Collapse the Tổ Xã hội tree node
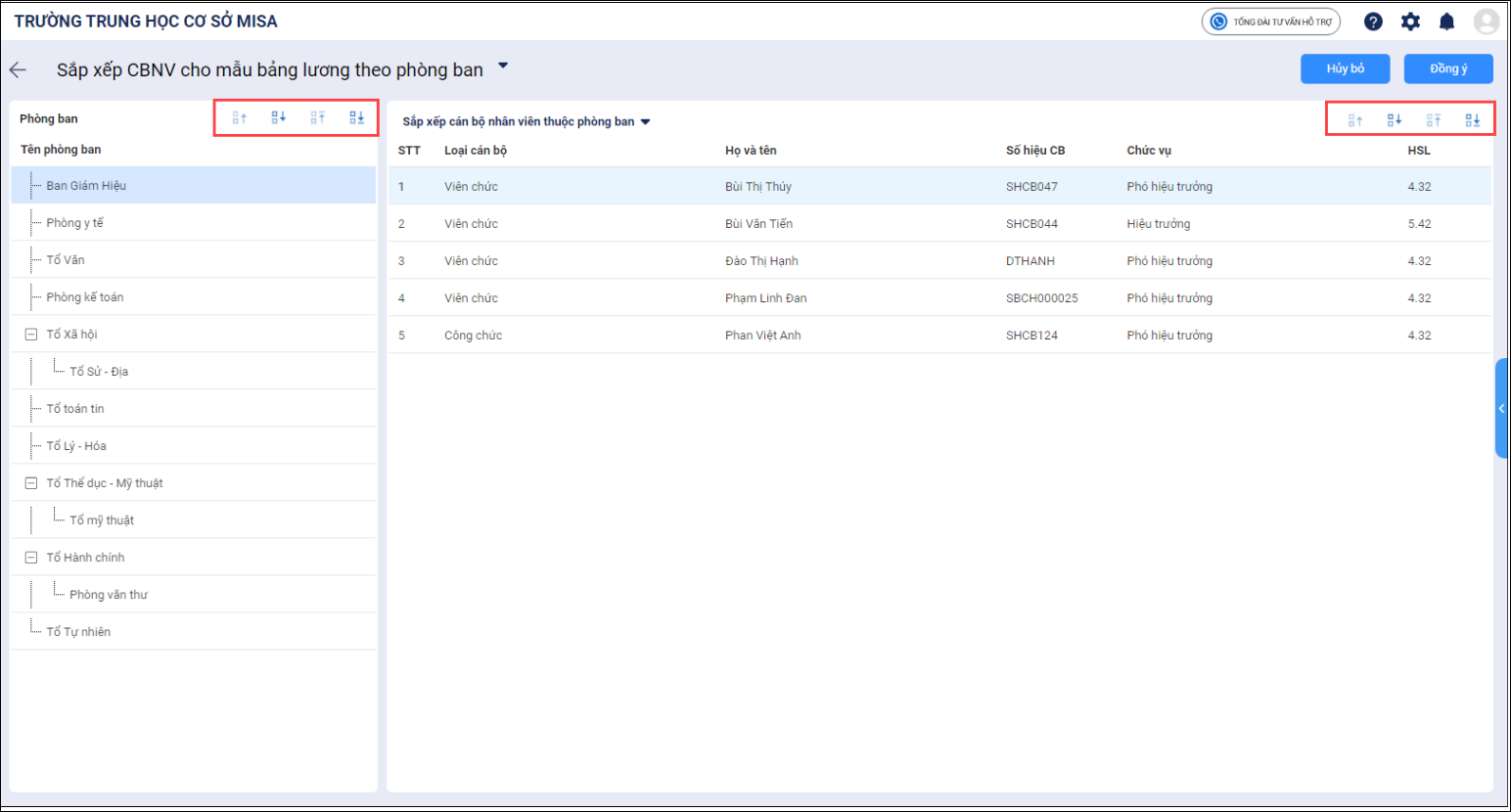The width and height of the screenshot is (1511, 812). [30, 335]
